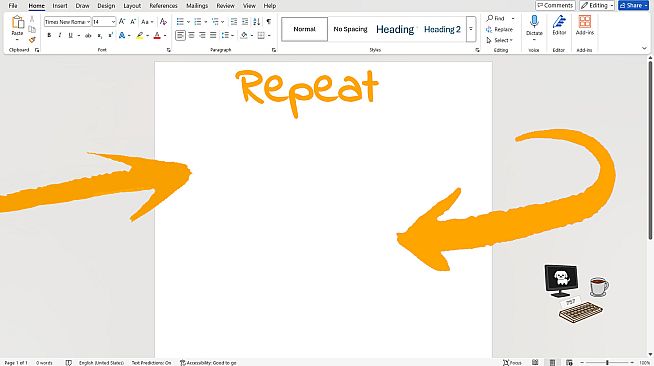Apply text effects and typography
This screenshot has height=366, width=654.
pos(122,35)
